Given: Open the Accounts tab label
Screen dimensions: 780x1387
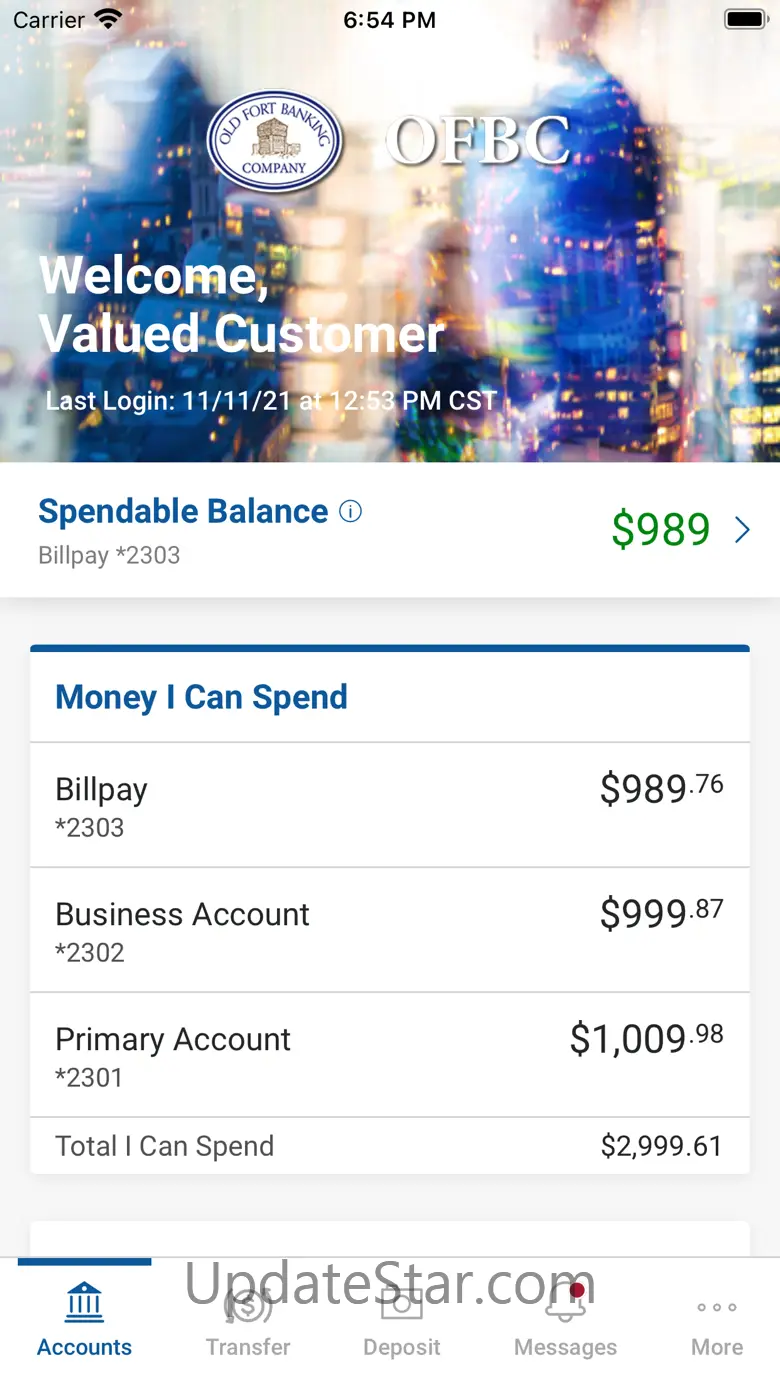Looking at the screenshot, I should tap(84, 1347).
